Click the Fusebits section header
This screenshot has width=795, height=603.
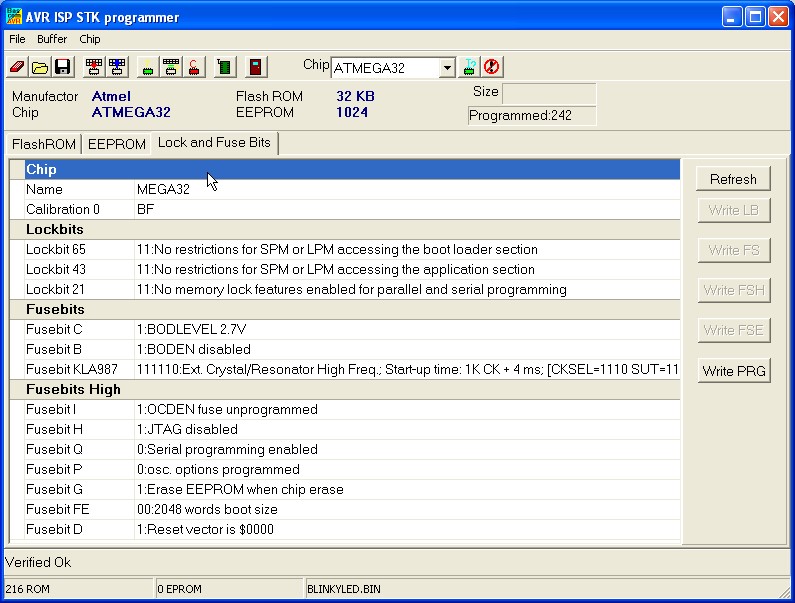[352, 309]
